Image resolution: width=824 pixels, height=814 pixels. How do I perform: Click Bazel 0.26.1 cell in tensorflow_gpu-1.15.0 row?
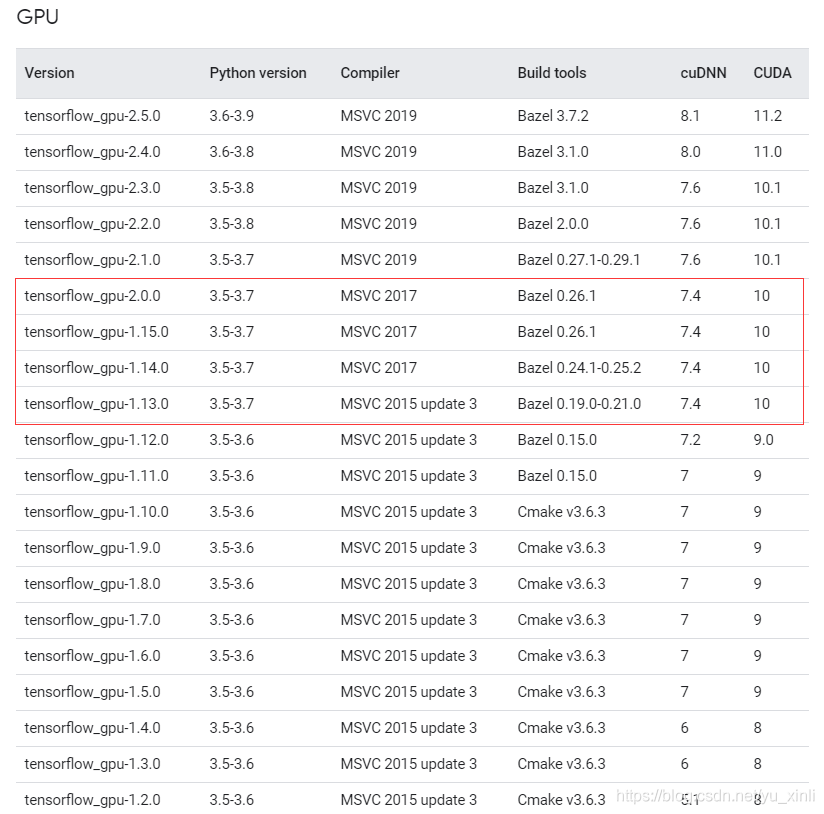(x=557, y=332)
